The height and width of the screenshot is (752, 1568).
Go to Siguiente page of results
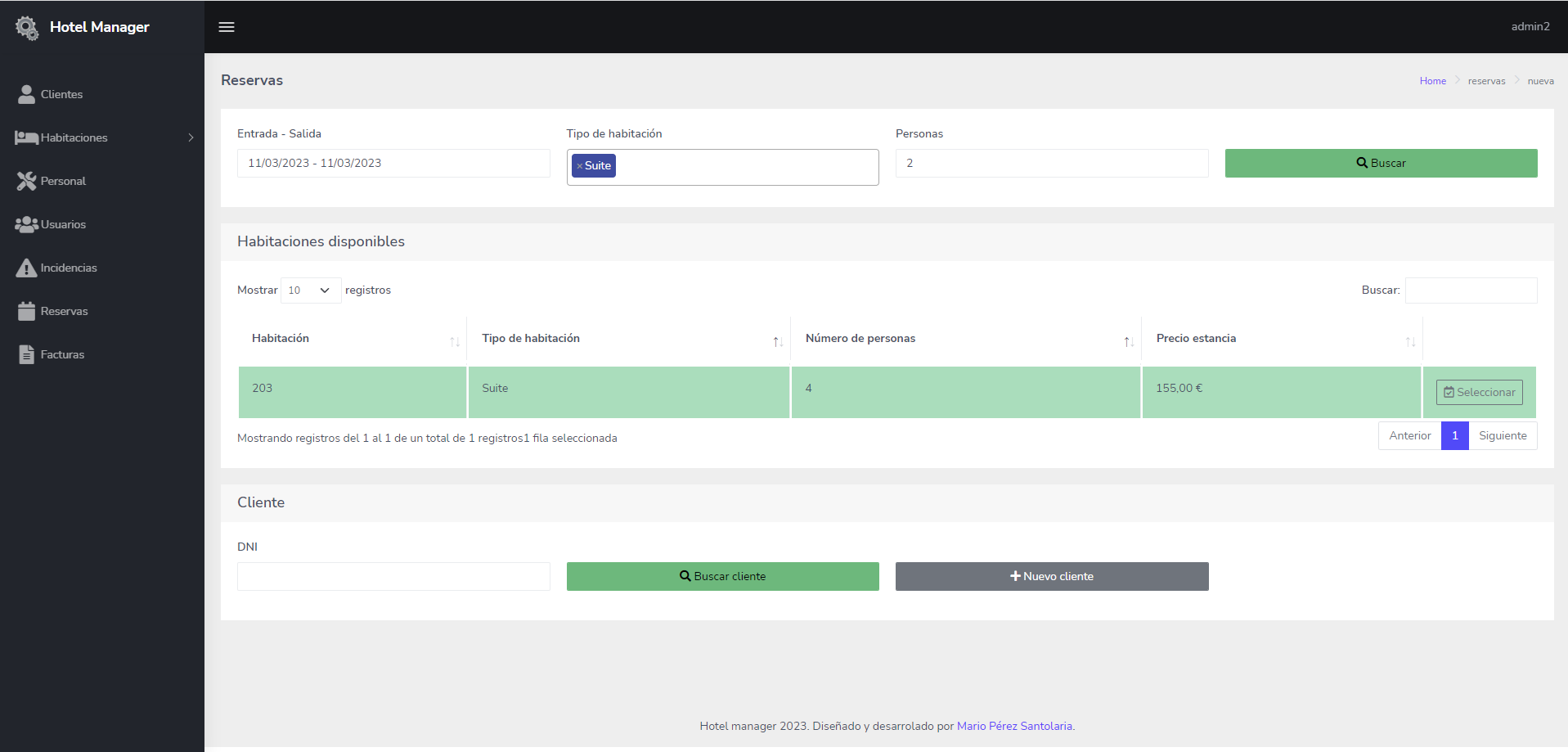1502,436
